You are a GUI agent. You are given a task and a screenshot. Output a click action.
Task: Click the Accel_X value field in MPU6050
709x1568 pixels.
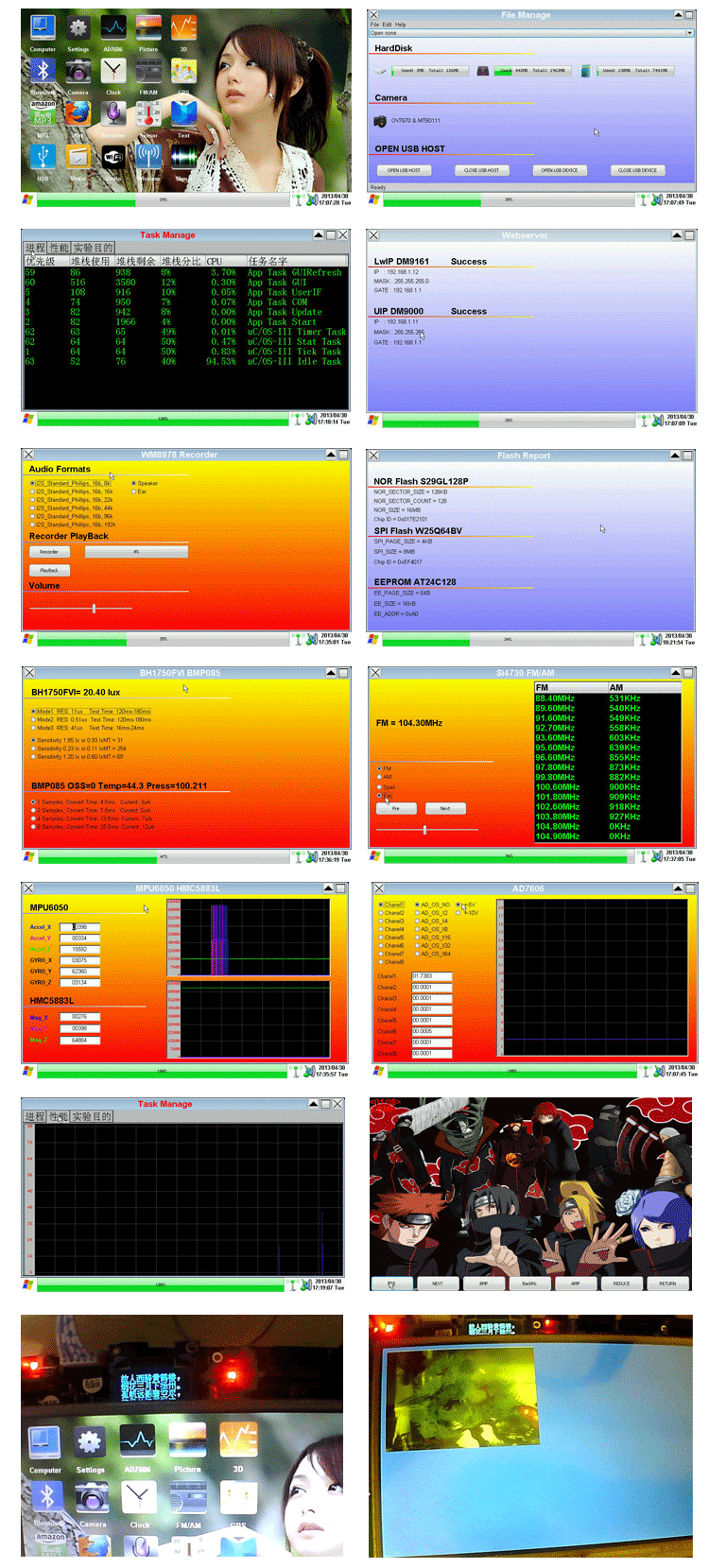click(x=79, y=927)
